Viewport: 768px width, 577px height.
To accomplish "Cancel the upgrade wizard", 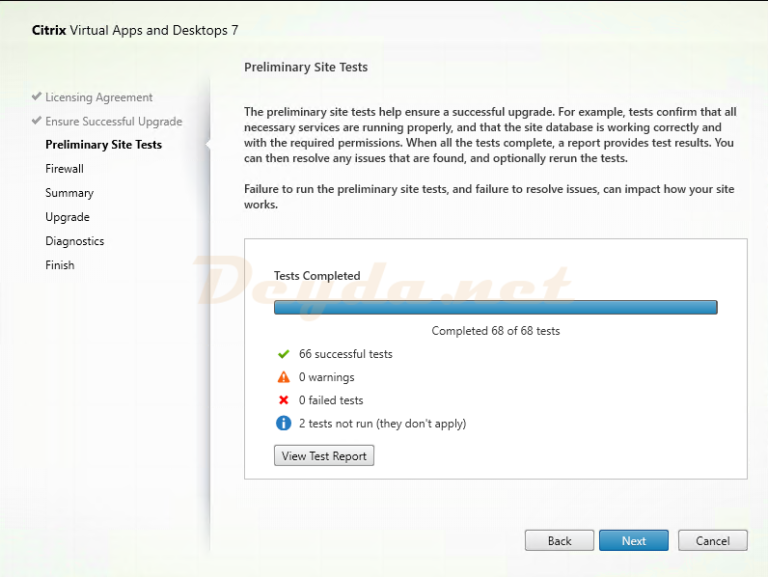I will (712, 540).
